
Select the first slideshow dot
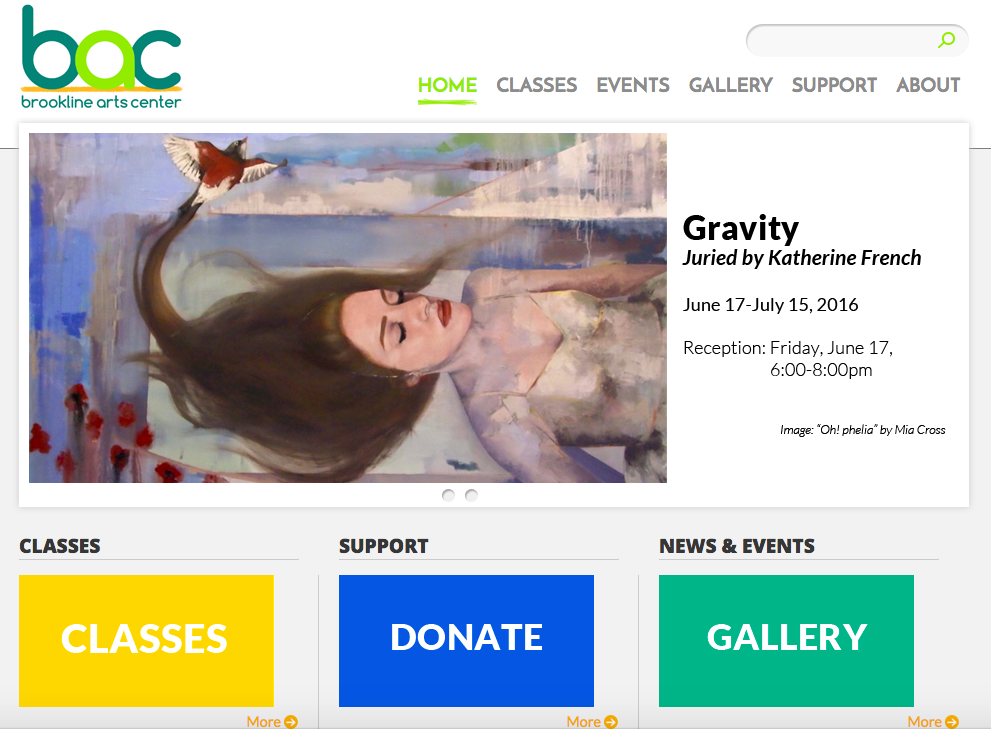[448, 495]
